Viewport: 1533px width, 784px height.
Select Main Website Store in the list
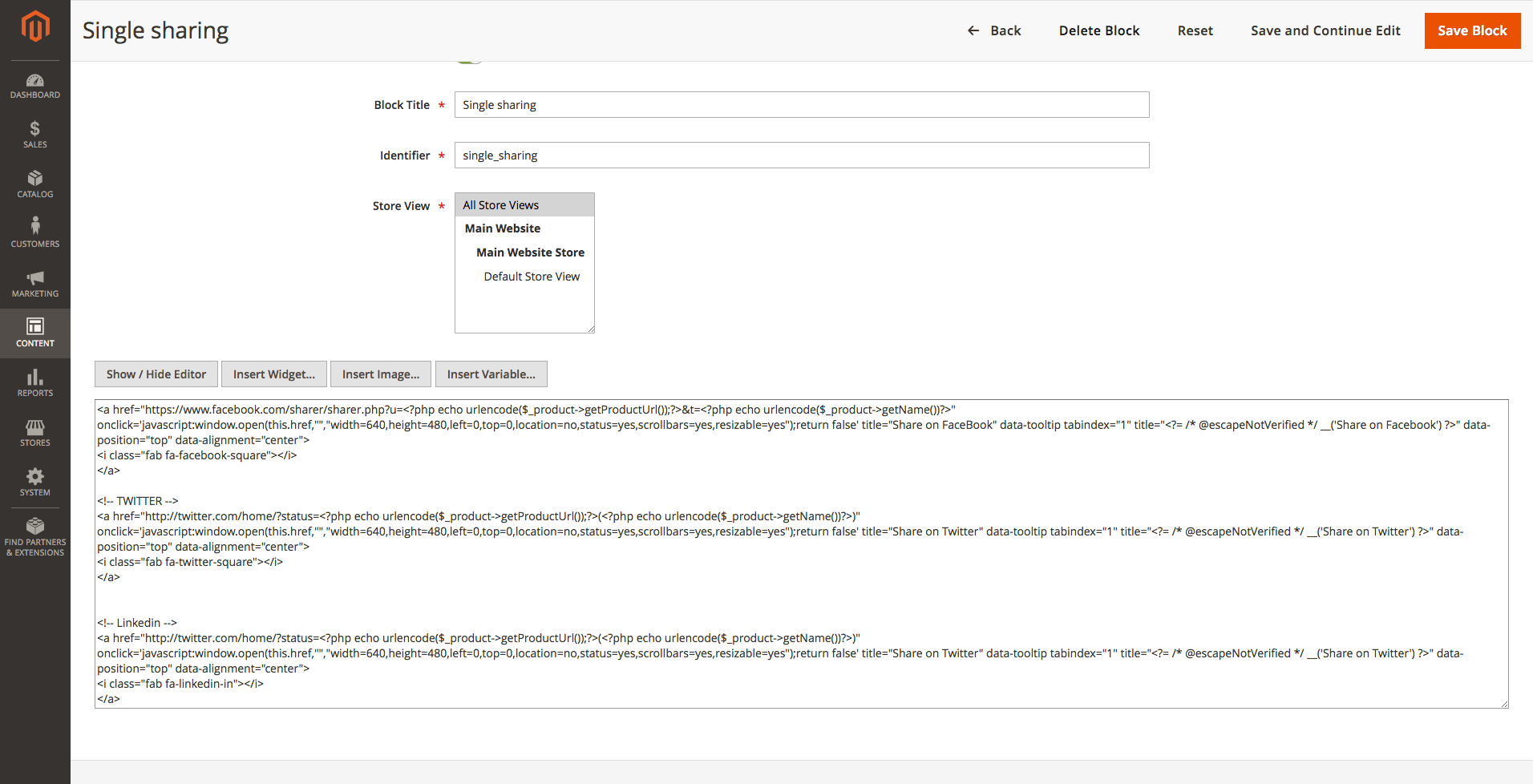pos(530,252)
